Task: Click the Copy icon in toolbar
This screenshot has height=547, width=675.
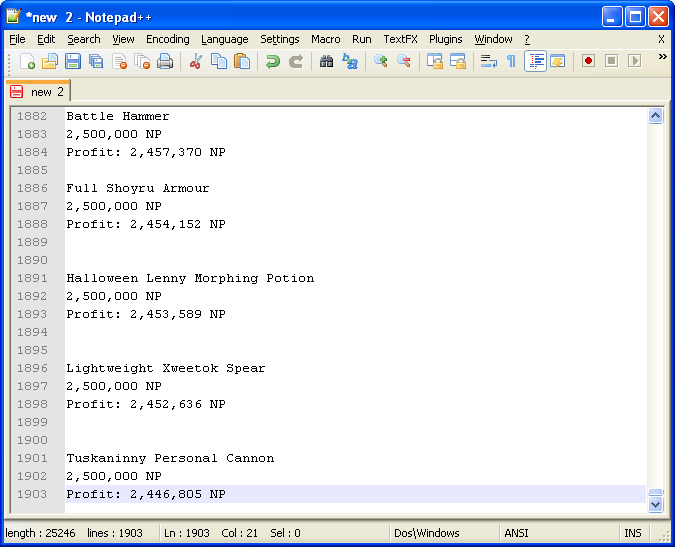Action: [219, 61]
